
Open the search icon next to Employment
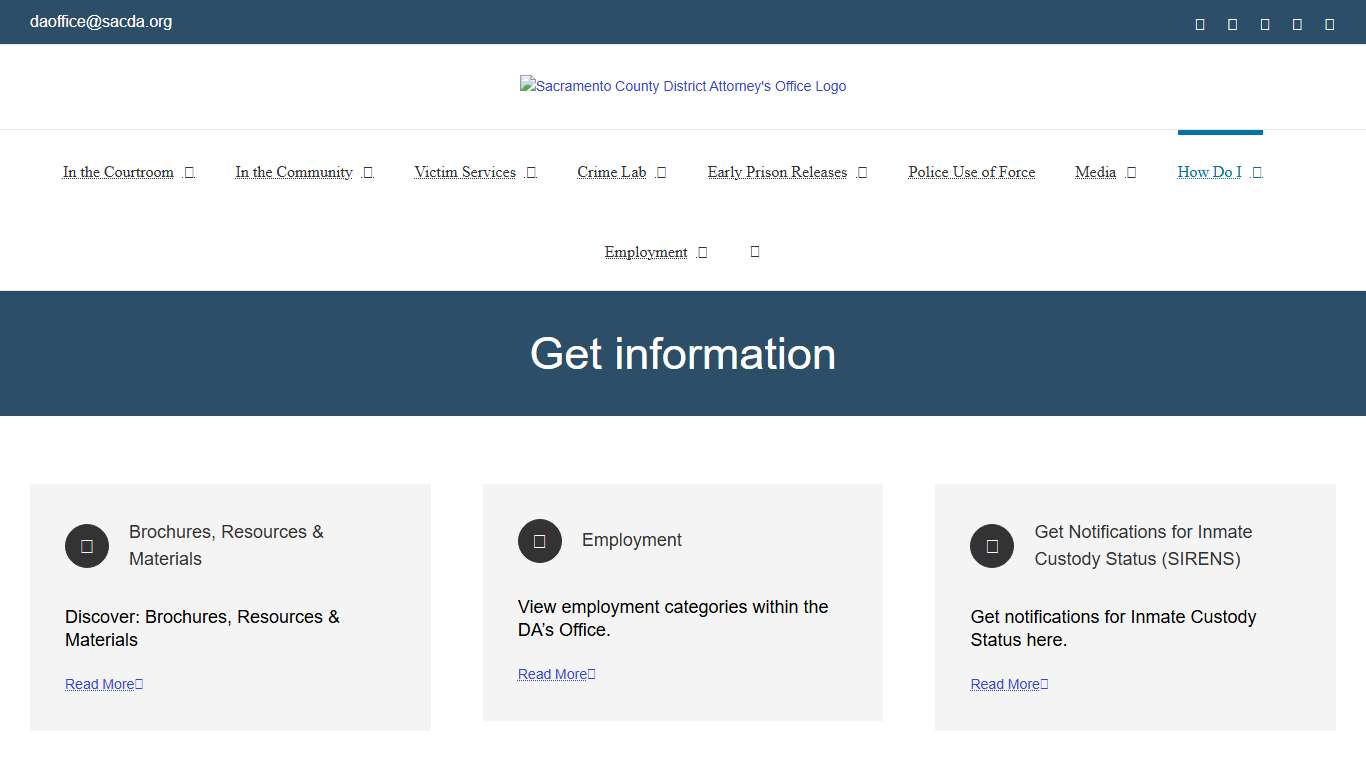point(754,251)
